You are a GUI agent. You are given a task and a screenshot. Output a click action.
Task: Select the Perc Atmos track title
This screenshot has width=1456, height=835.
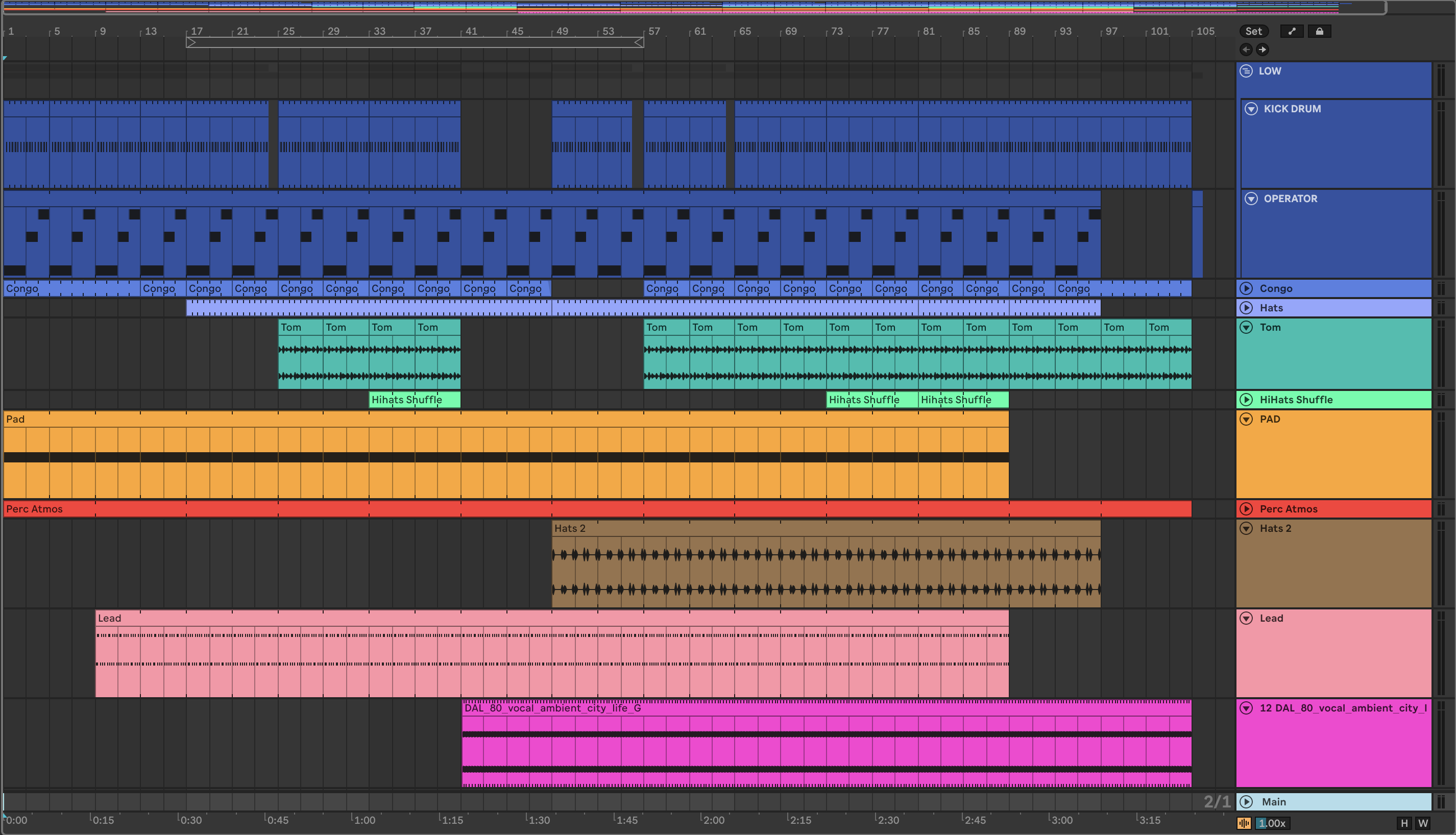pos(1289,509)
